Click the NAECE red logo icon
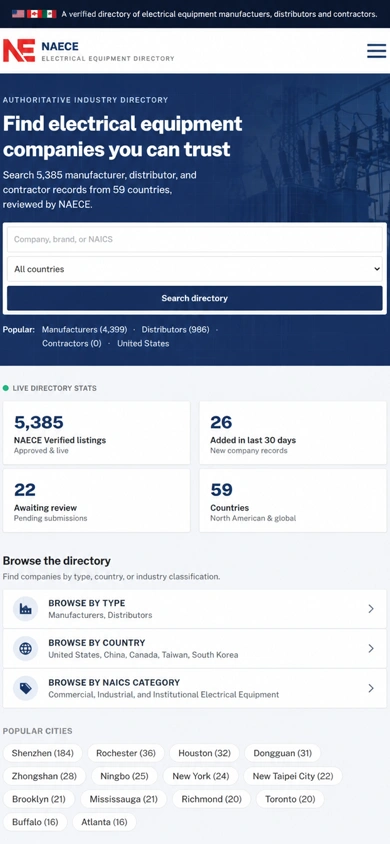390x844 pixels. click(x=19, y=51)
